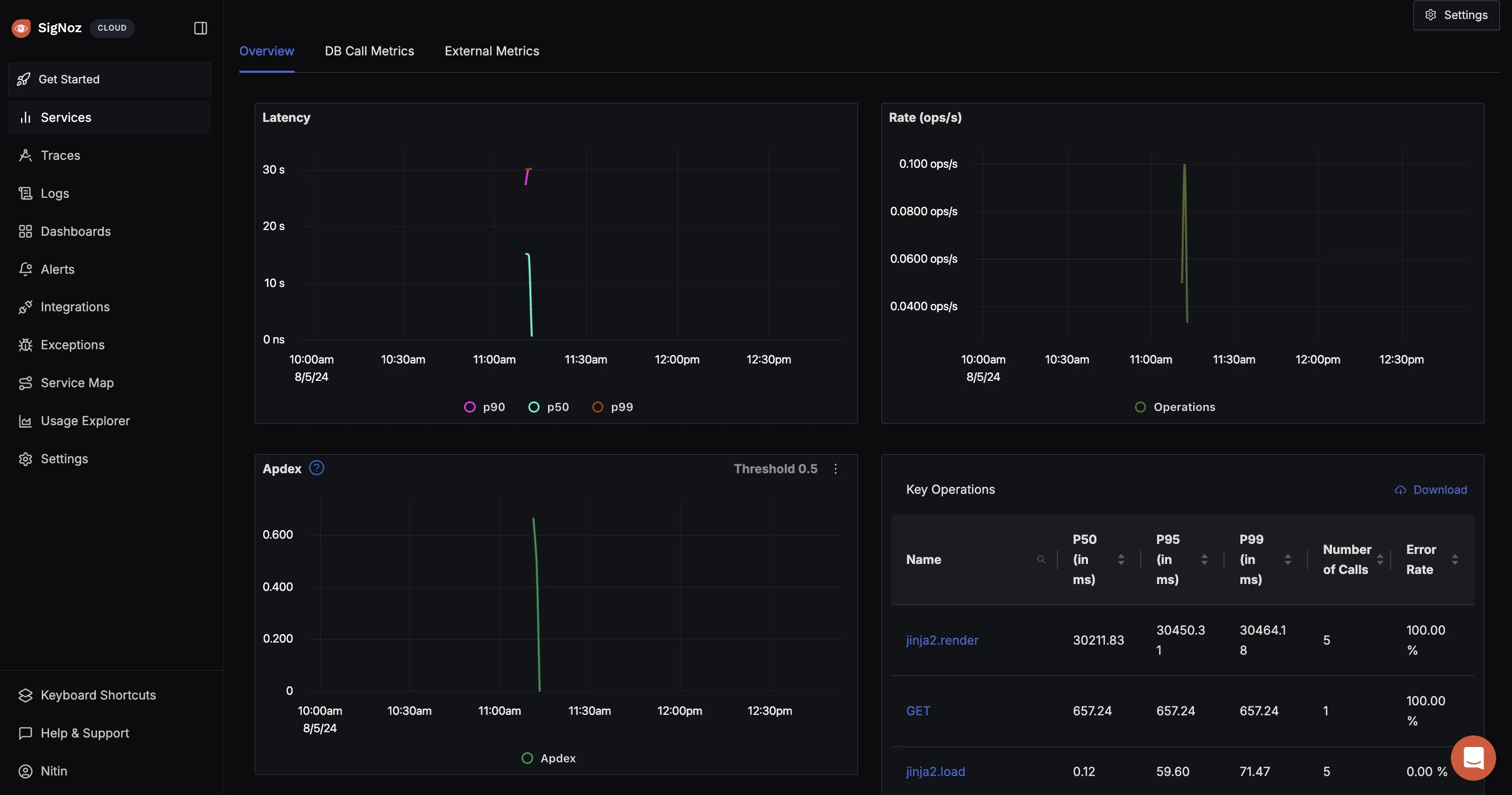Click the top-right Settings button
Image resolution: width=1512 pixels, height=795 pixels.
coord(1456,15)
